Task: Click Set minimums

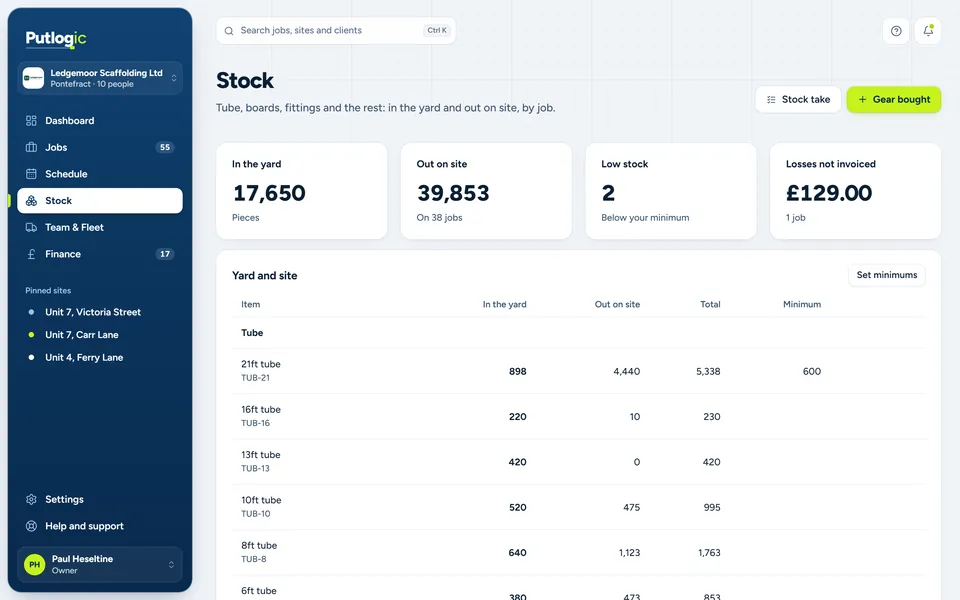Action: coord(887,275)
